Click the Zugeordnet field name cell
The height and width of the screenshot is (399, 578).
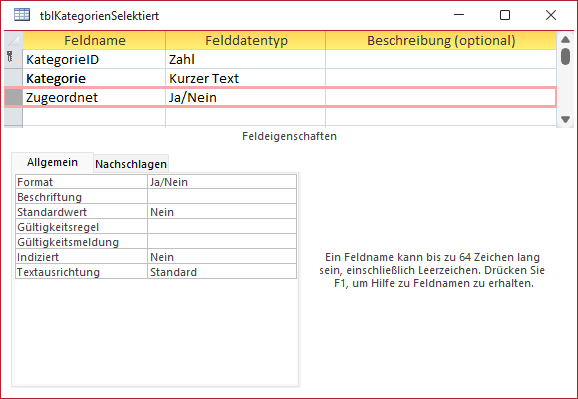coord(94,97)
